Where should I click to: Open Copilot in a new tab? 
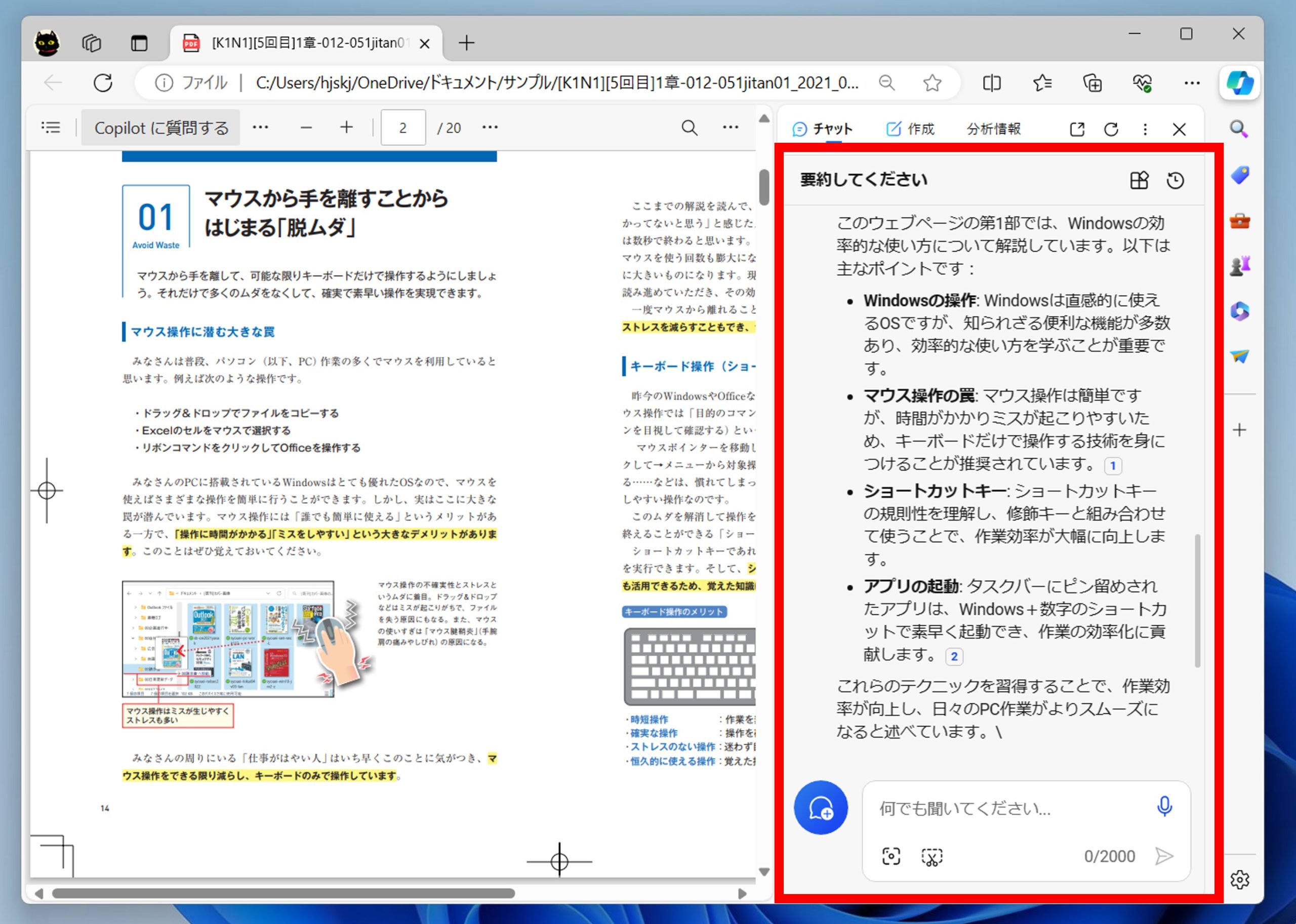click(x=1077, y=130)
